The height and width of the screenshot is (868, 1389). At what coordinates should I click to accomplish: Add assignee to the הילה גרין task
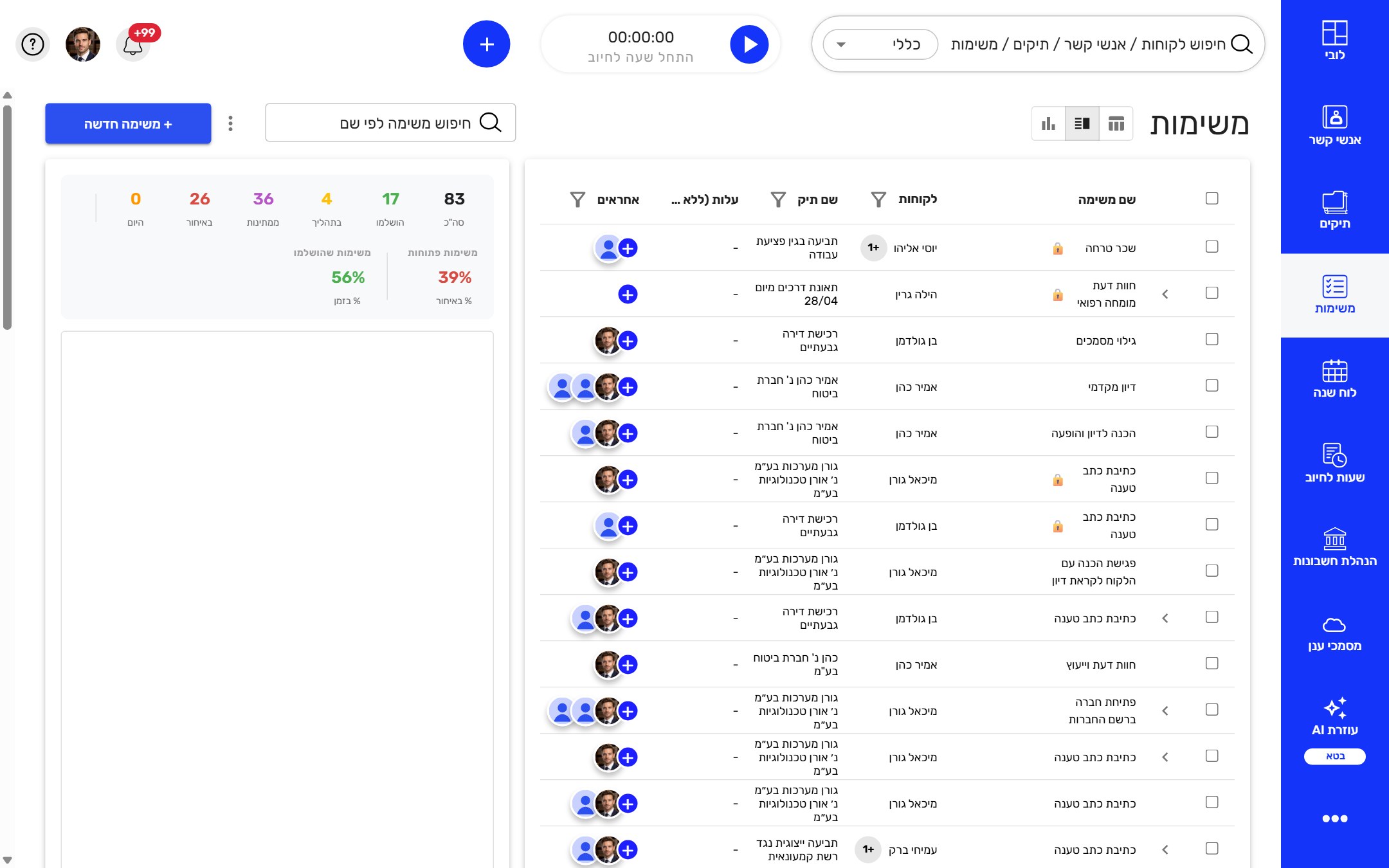point(628,294)
